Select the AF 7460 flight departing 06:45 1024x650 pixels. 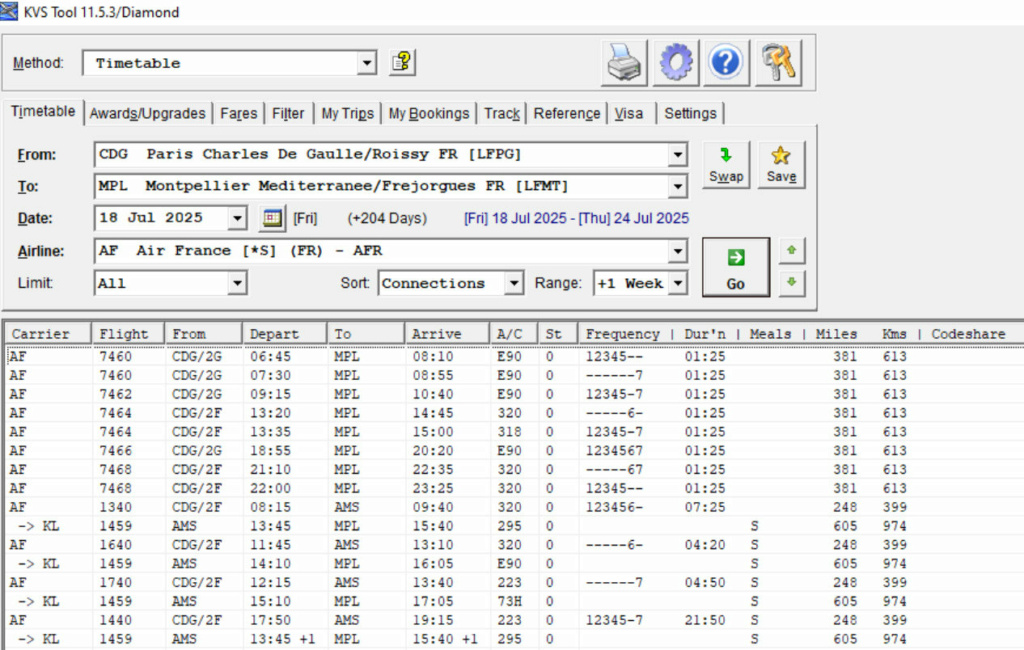(x=512, y=357)
